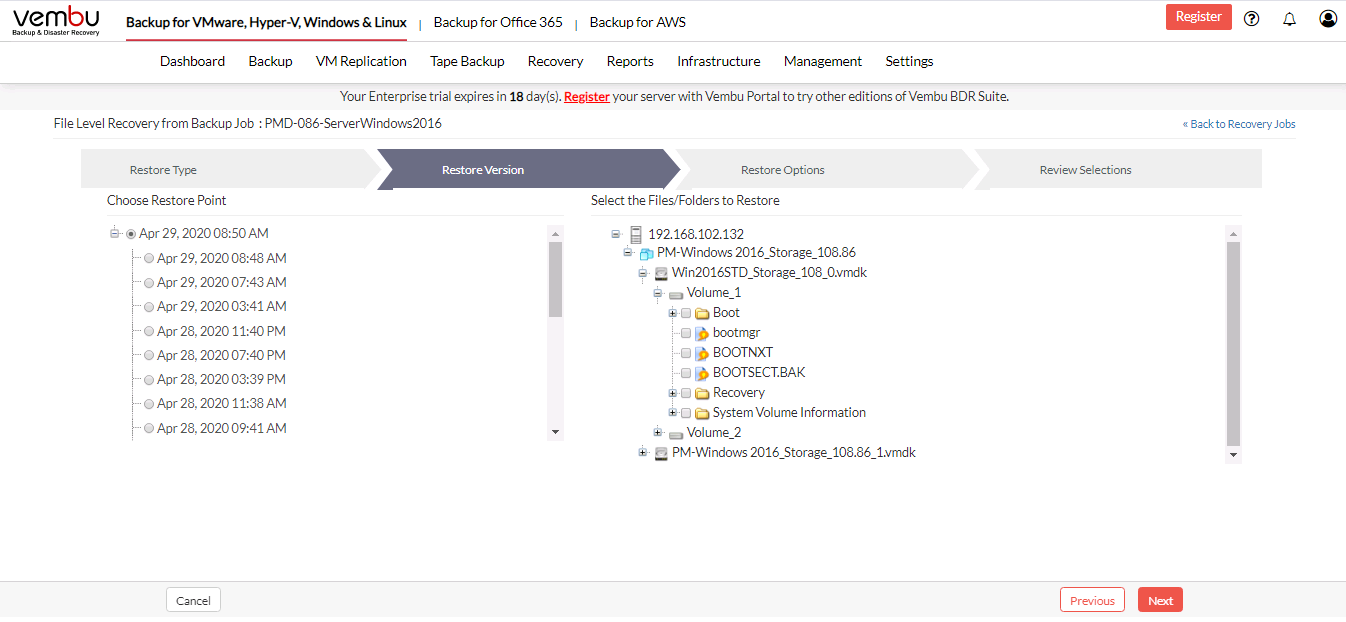Select the Apr 29, 2020 08:50 AM radio button
The width and height of the screenshot is (1346, 622).
131,234
